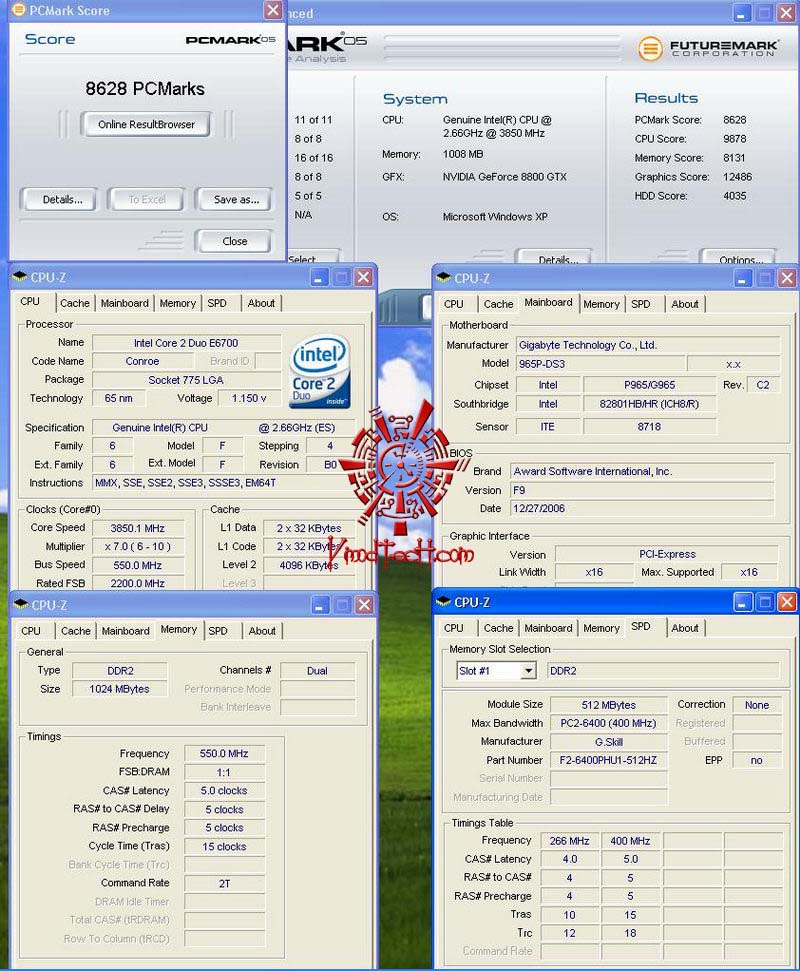The width and height of the screenshot is (800, 971).
Task: Click Cycle Time (Tras) value '15 clocks'
Action: 224,847
